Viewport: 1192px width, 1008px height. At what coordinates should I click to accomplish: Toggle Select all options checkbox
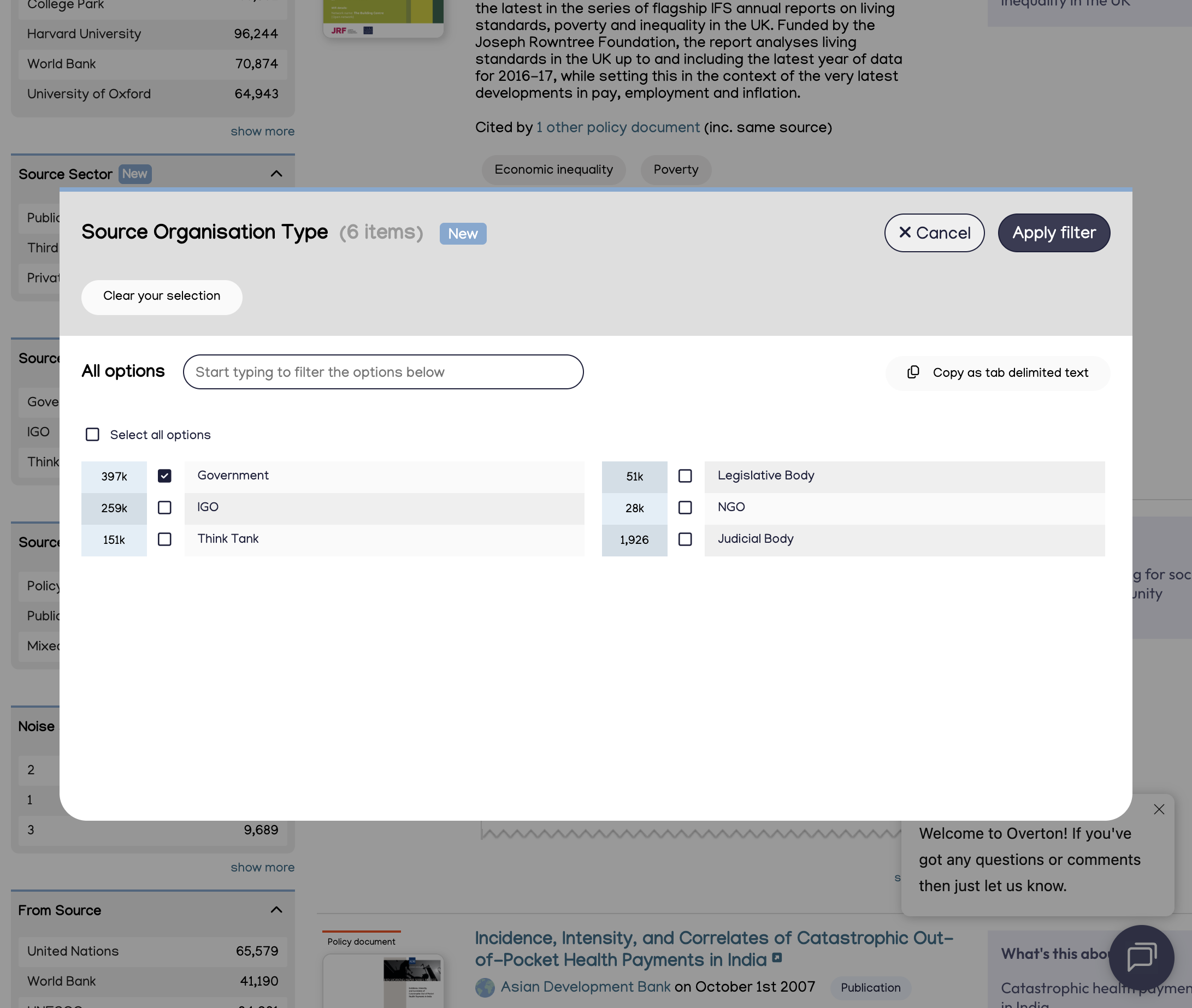coord(92,434)
